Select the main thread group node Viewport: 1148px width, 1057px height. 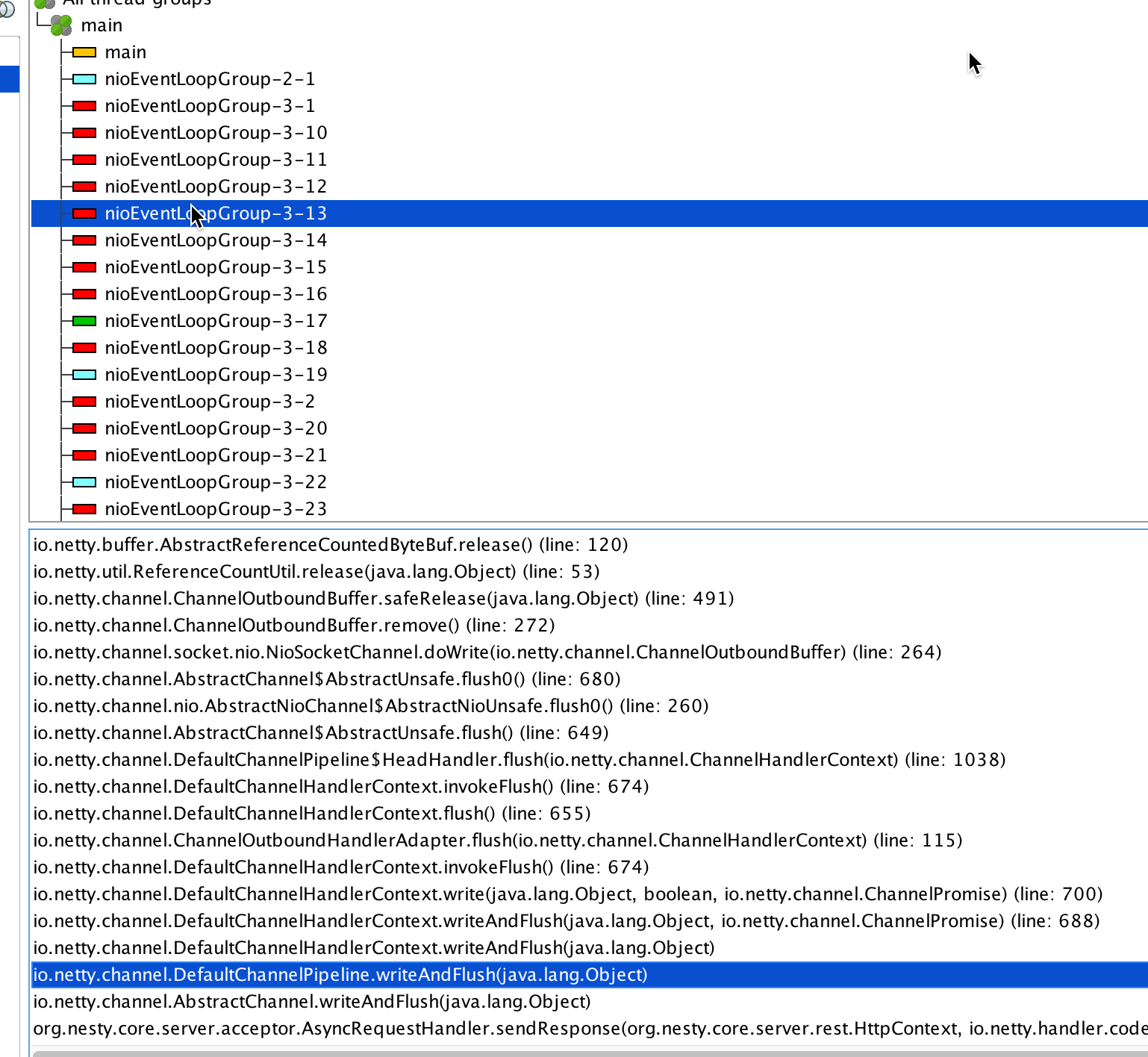102,25
